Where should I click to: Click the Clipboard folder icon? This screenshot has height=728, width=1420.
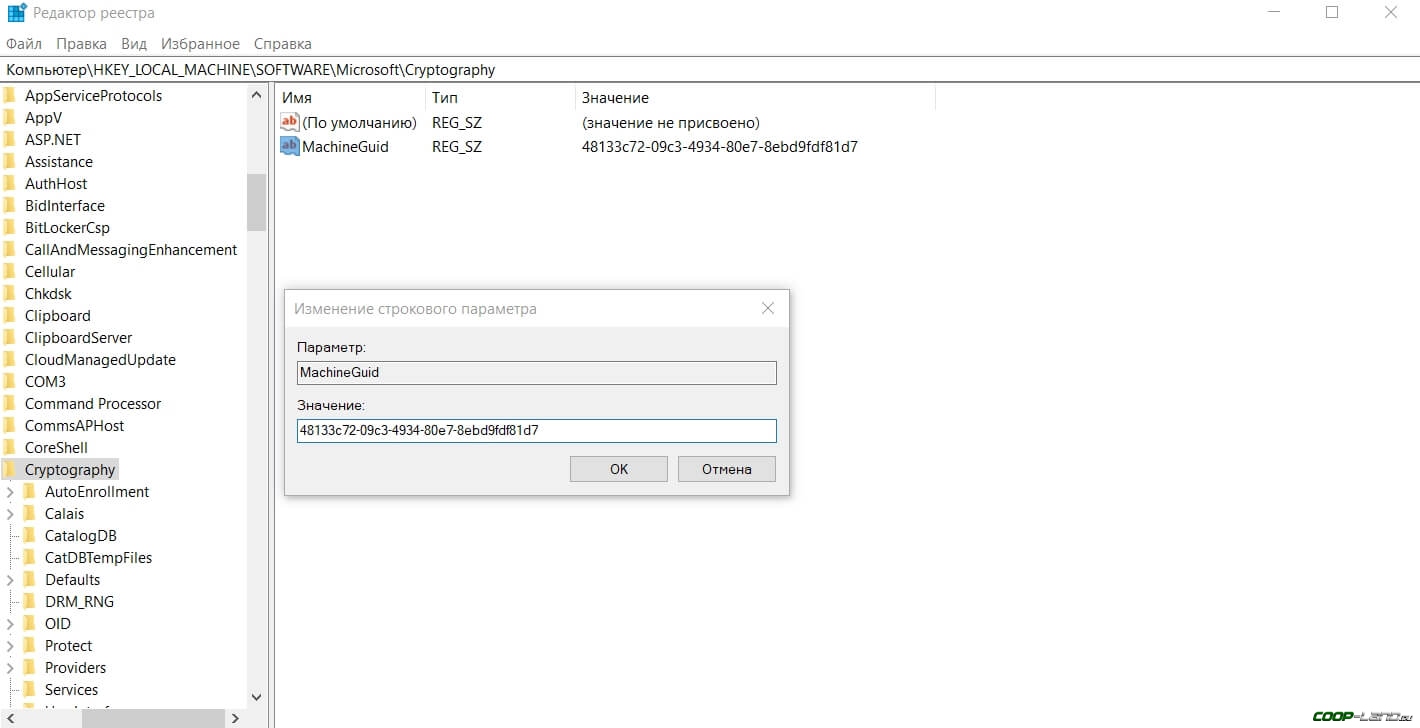click(x=10, y=316)
